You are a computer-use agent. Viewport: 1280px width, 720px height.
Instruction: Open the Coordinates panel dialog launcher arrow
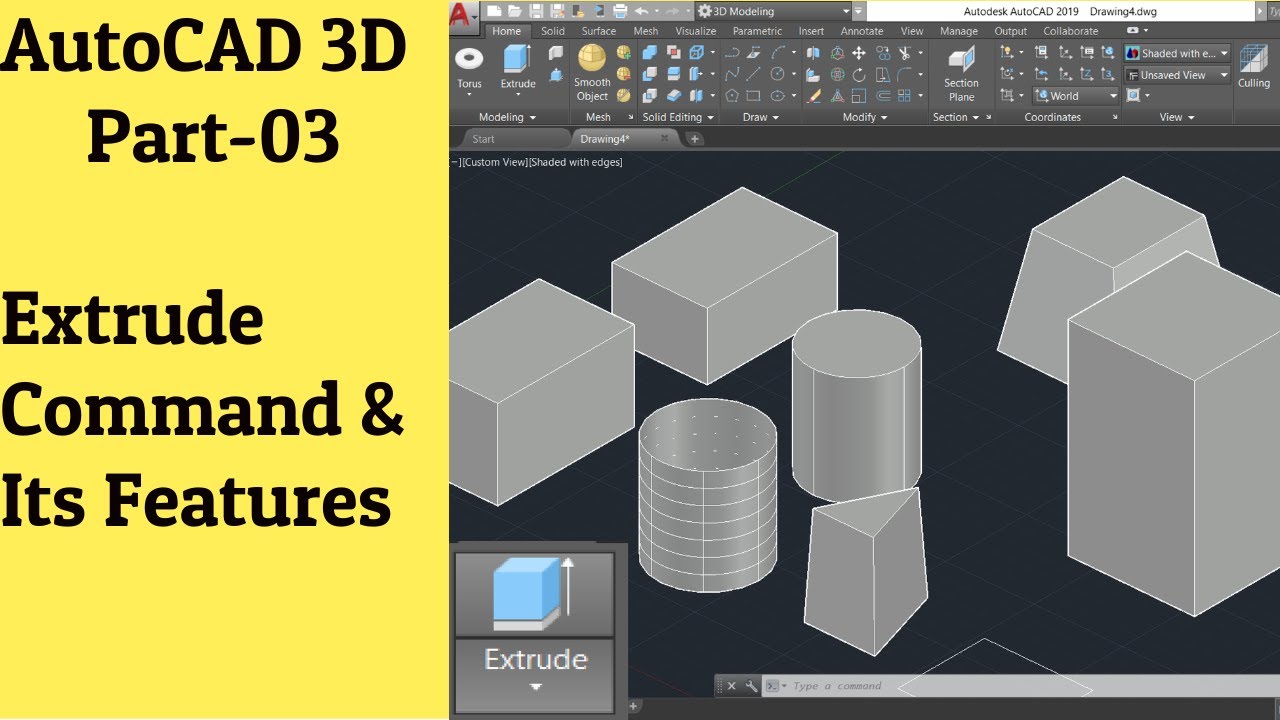(1115, 117)
